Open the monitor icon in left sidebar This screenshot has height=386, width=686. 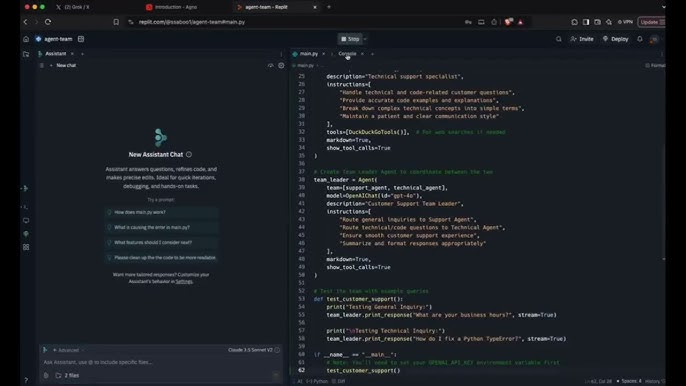click(x=26, y=221)
